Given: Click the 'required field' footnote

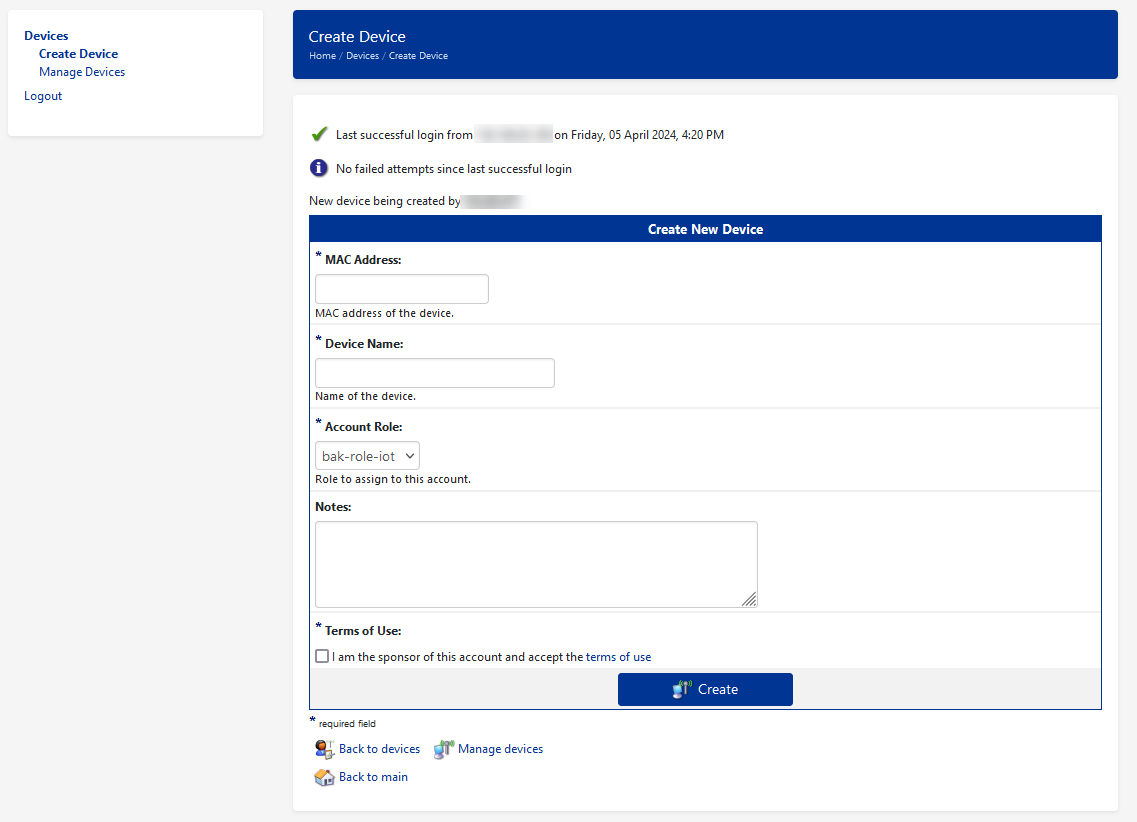Looking at the screenshot, I should click(x=347, y=723).
